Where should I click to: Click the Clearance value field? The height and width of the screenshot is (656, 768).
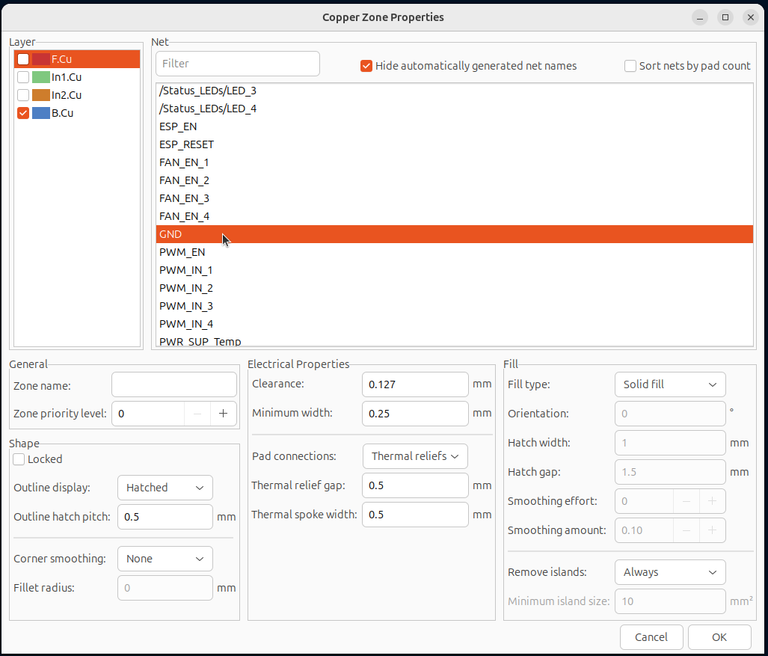tap(415, 385)
